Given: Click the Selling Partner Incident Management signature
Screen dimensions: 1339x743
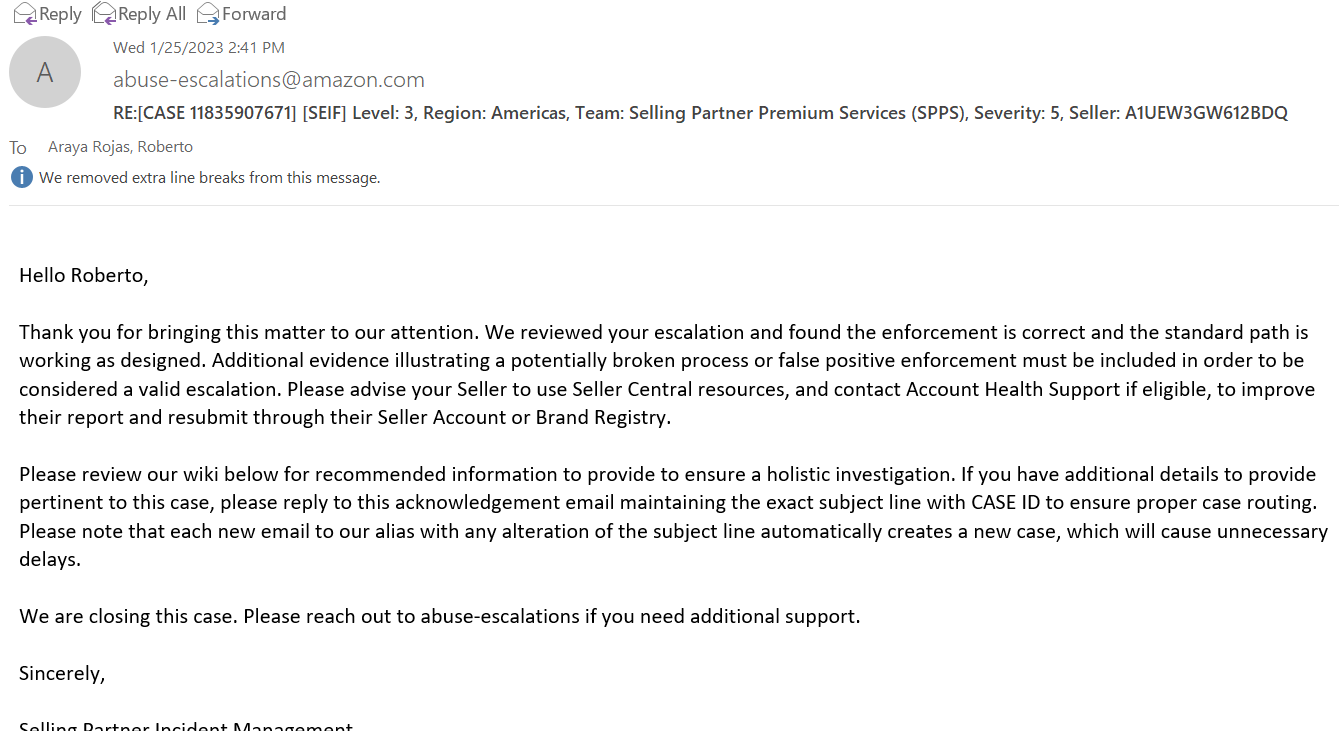Looking at the screenshot, I should [186, 729].
